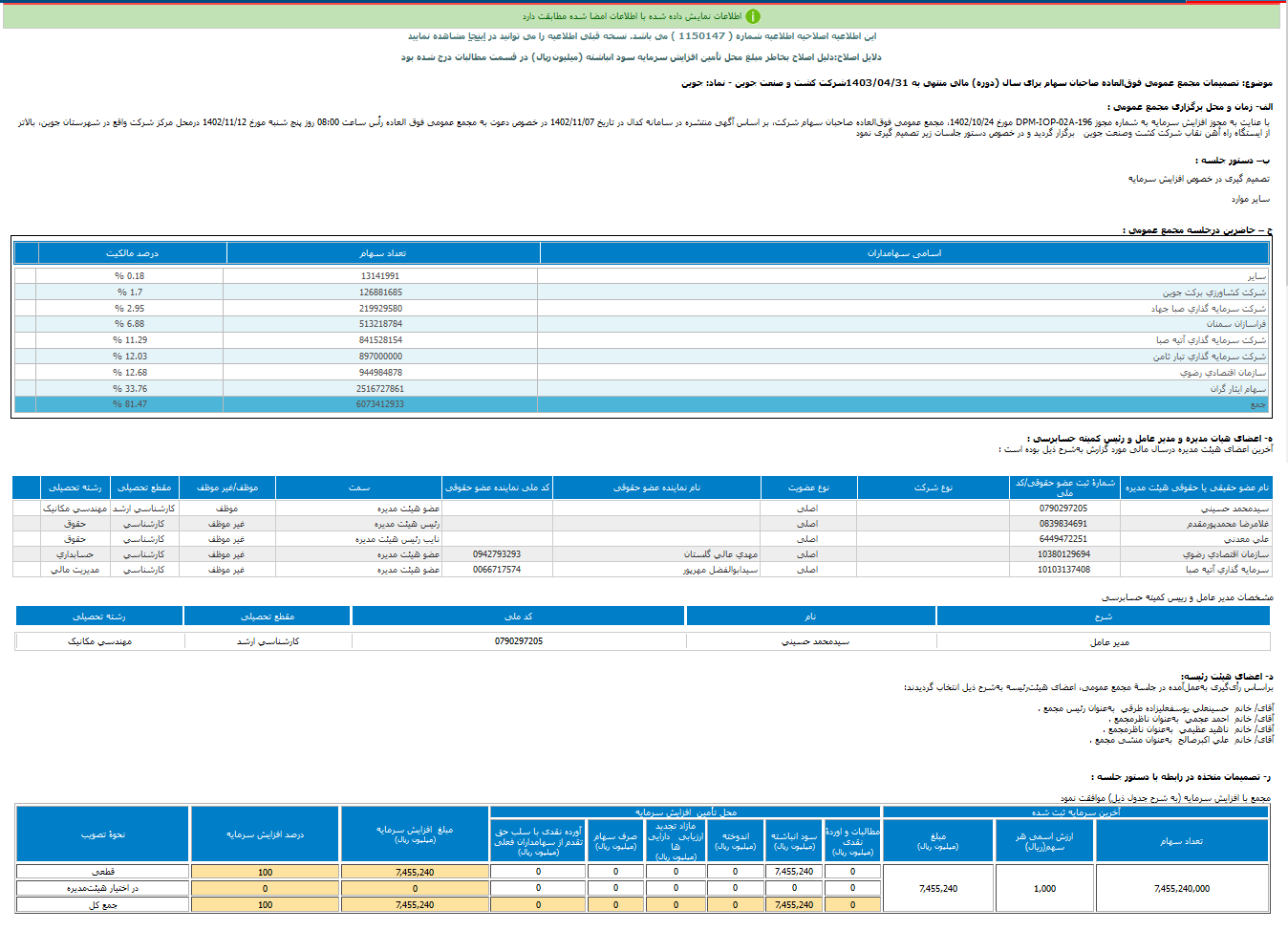1288x931 pixels.
Task: Click the green info icon in the banner
Action: pos(753,16)
